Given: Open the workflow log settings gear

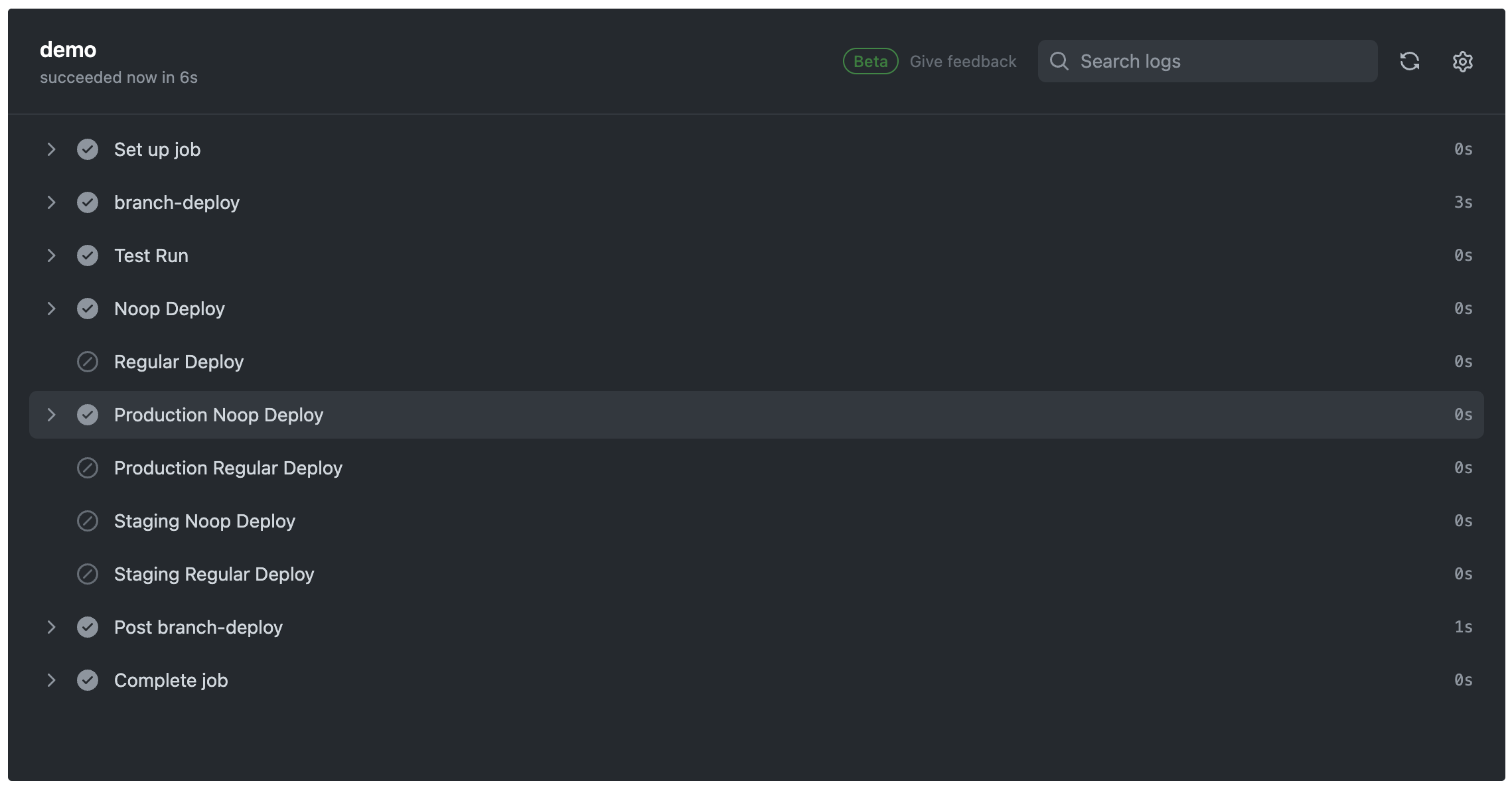Looking at the screenshot, I should click(x=1462, y=61).
